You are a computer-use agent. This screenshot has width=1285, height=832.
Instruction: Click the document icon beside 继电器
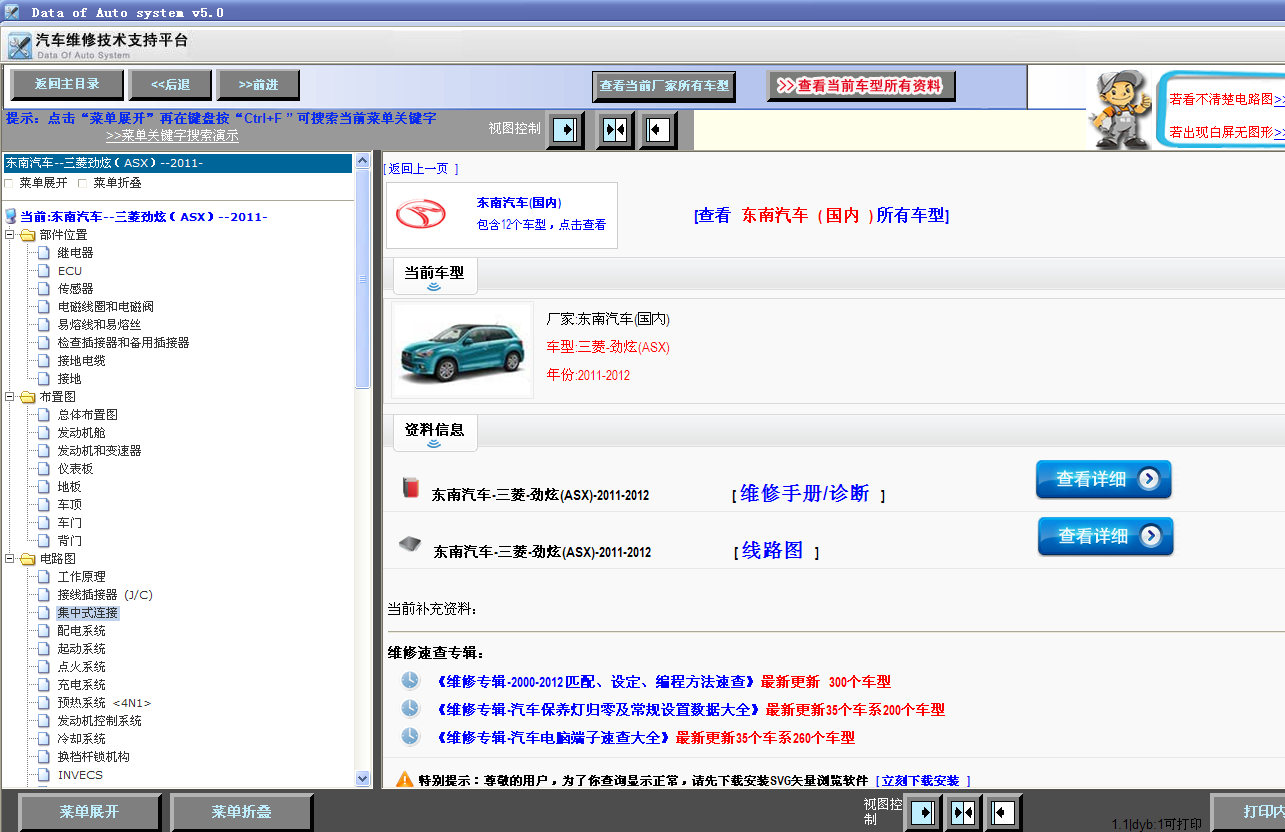click(x=44, y=253)
